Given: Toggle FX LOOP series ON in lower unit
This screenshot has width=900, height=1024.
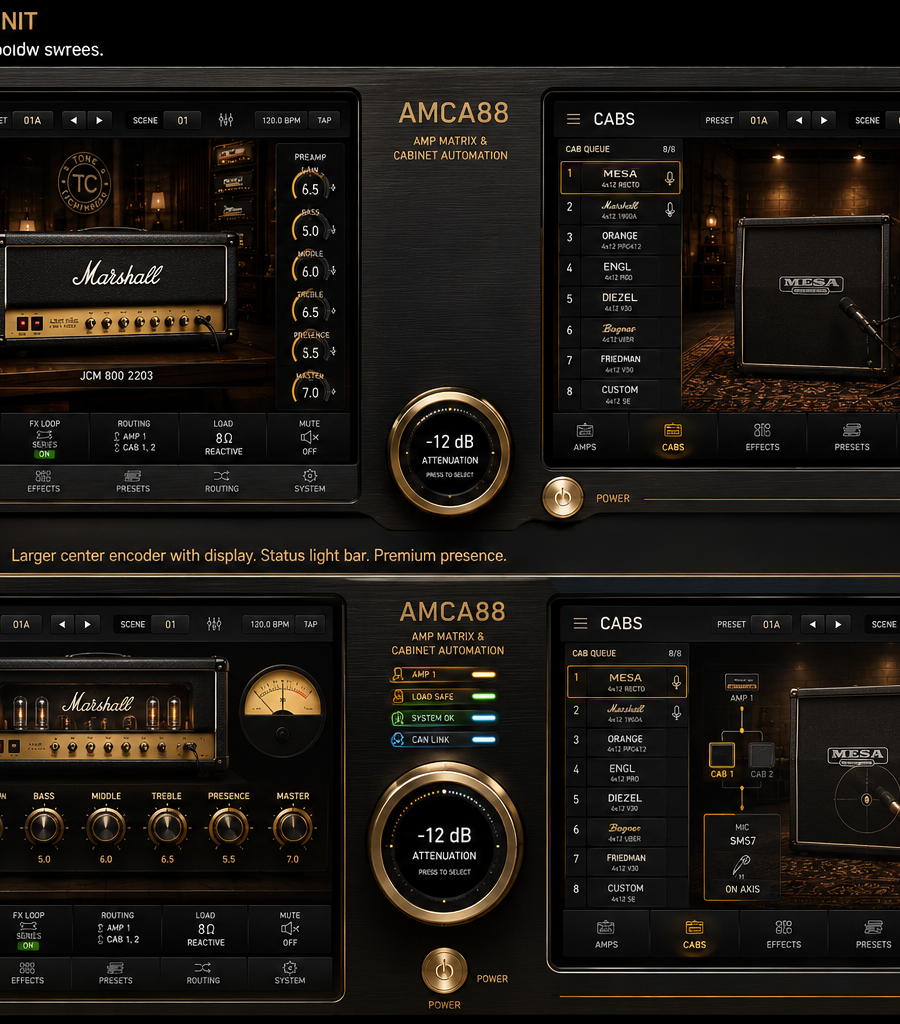Looking at the screenshot, I should tap(28, 930).
